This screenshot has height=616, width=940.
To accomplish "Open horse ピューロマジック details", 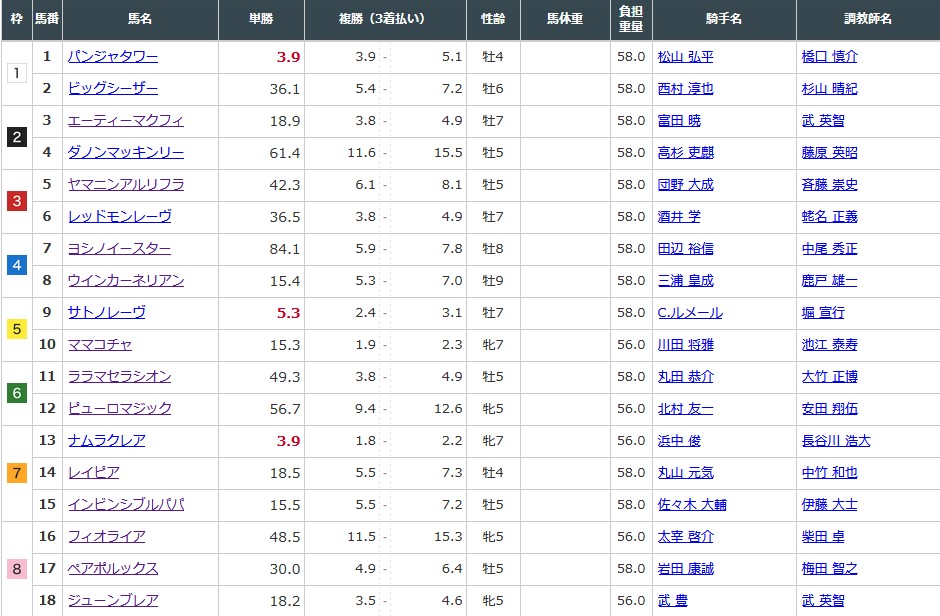I will pos(120,409).
